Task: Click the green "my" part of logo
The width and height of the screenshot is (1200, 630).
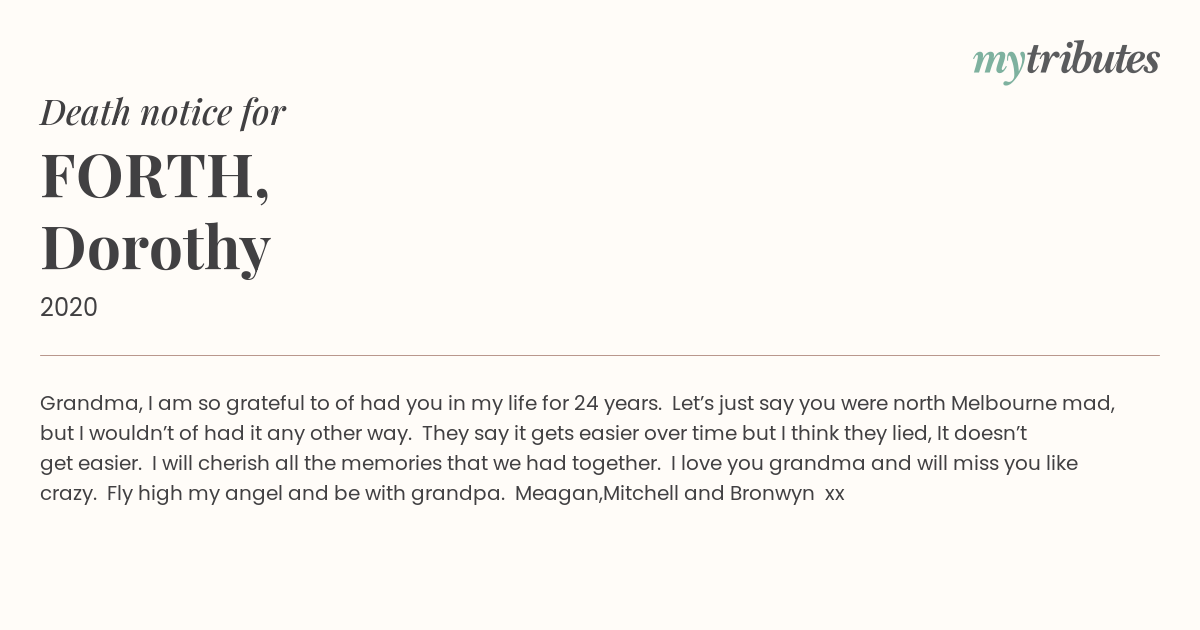Action: (999, 64)
